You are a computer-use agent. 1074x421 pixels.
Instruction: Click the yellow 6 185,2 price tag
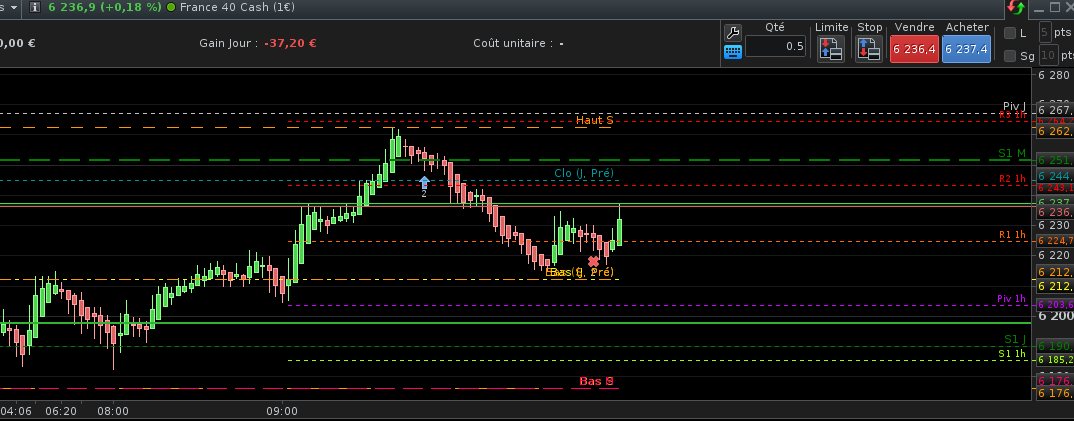(1055, 360)
